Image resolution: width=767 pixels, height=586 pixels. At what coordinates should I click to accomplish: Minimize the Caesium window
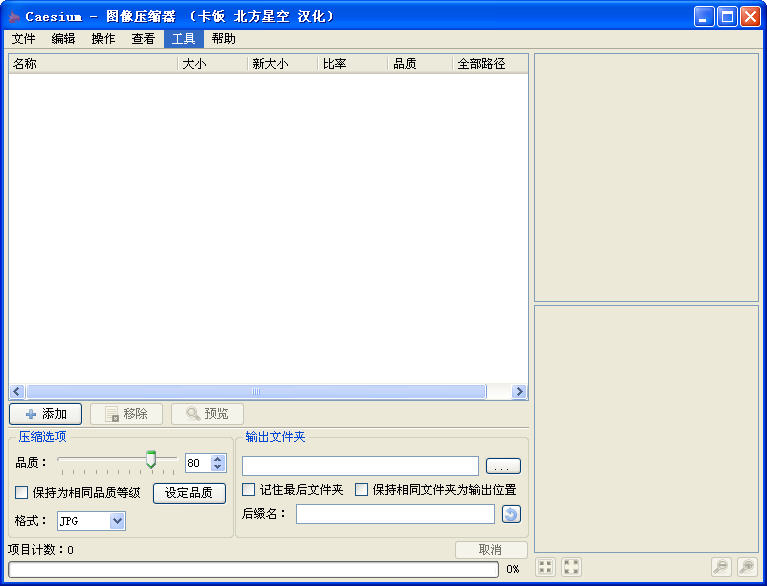click(x=704, y=17)
